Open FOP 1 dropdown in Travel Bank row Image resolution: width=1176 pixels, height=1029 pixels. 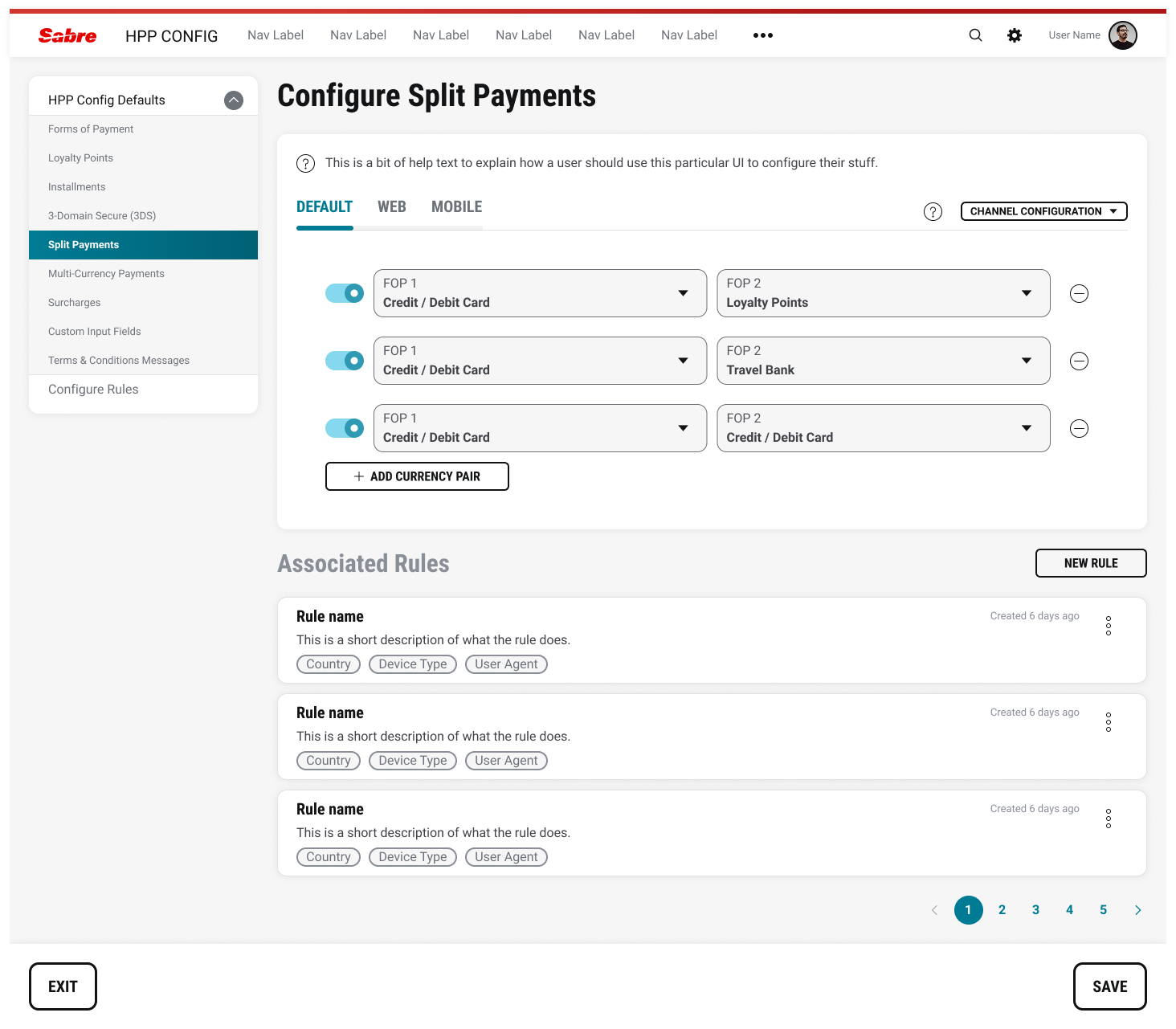[x=540, y=361]
